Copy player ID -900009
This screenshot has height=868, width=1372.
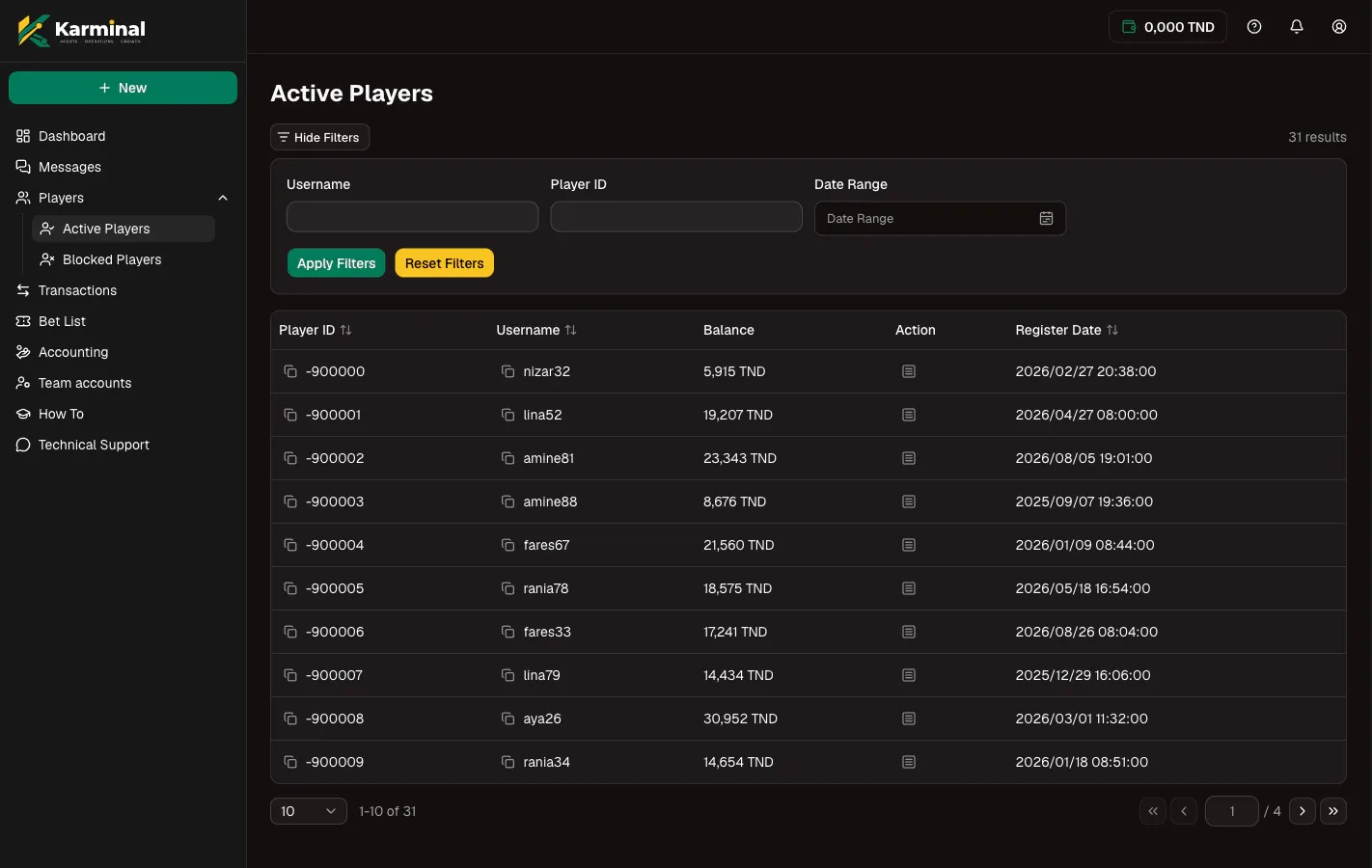pyautogui.click(x=290, y=762)
